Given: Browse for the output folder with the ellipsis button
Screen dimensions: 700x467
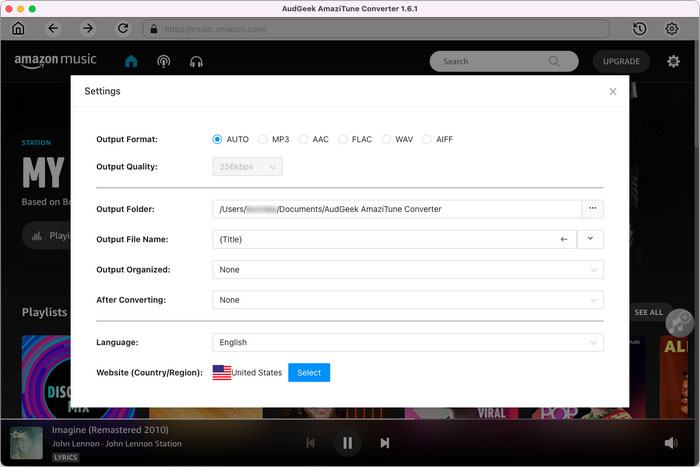Looking at the screenshot, I should pos(592,209).
